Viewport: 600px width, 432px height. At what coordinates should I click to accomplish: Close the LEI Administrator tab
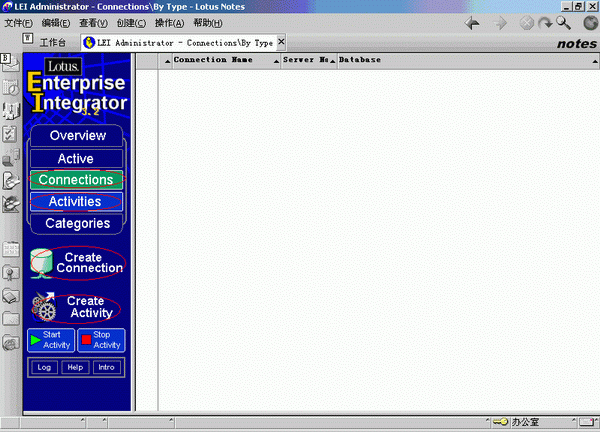[281, 42]
